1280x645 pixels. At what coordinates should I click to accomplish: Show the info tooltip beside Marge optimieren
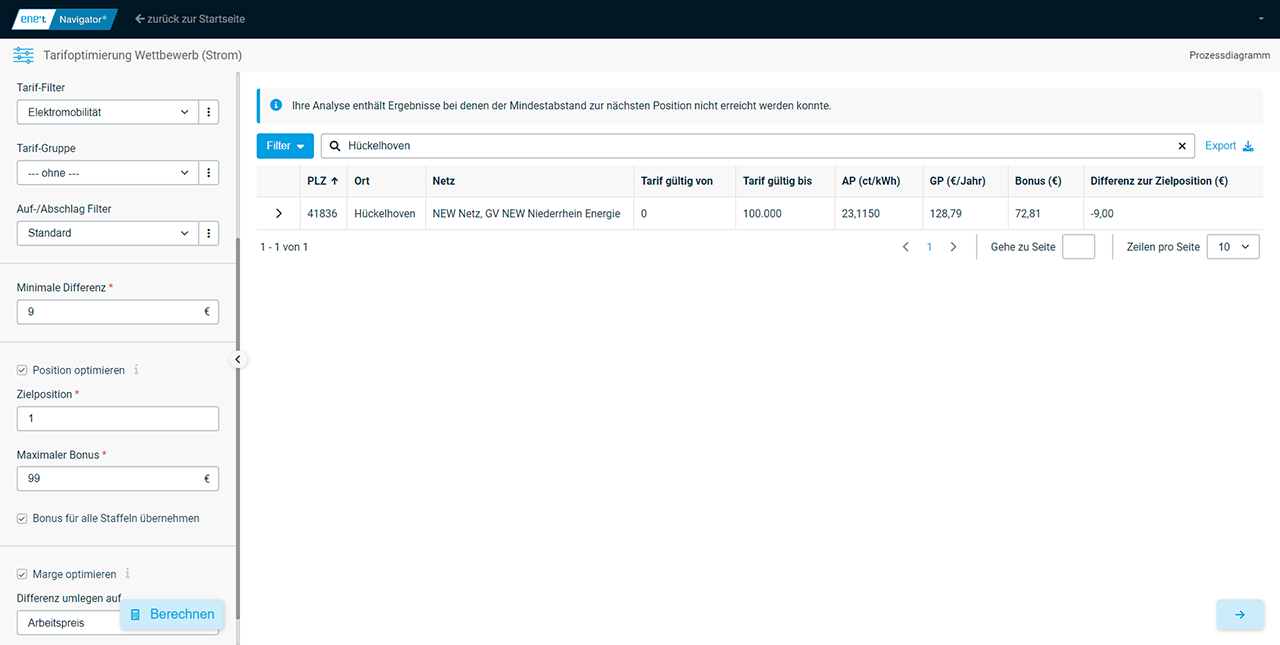click(128, 574)
